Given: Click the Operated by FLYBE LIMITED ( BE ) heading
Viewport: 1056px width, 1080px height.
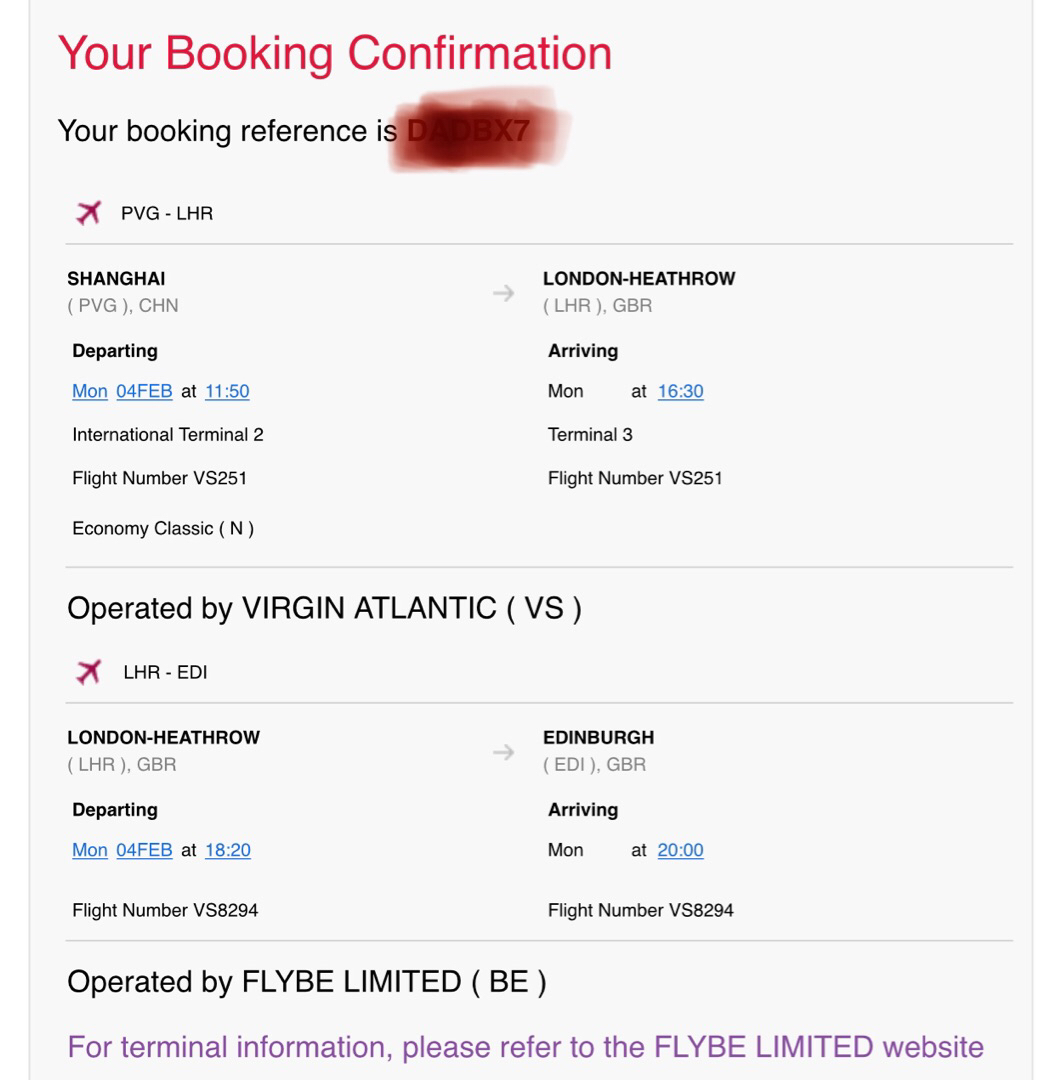Looking at the screenshot, I should (307, 982).
